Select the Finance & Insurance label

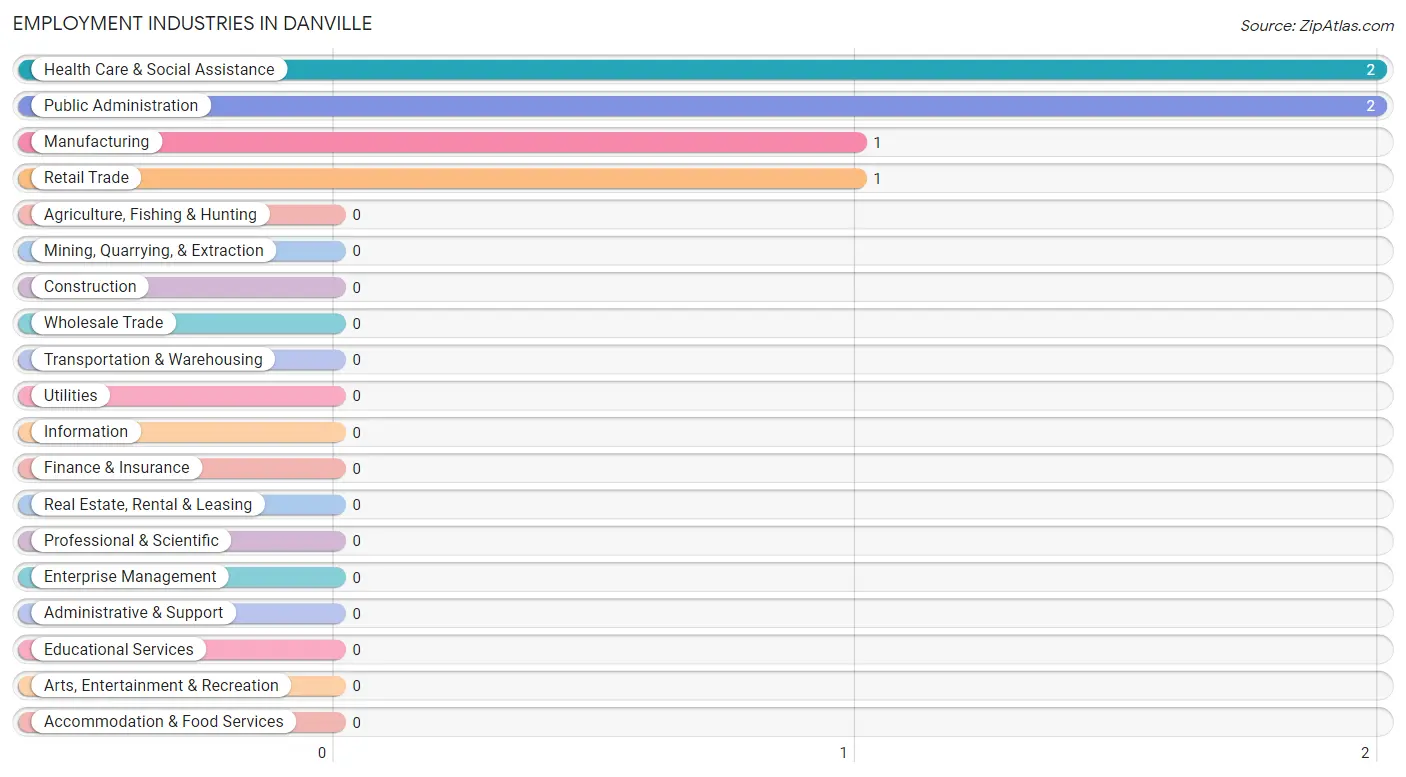point(116,467)
